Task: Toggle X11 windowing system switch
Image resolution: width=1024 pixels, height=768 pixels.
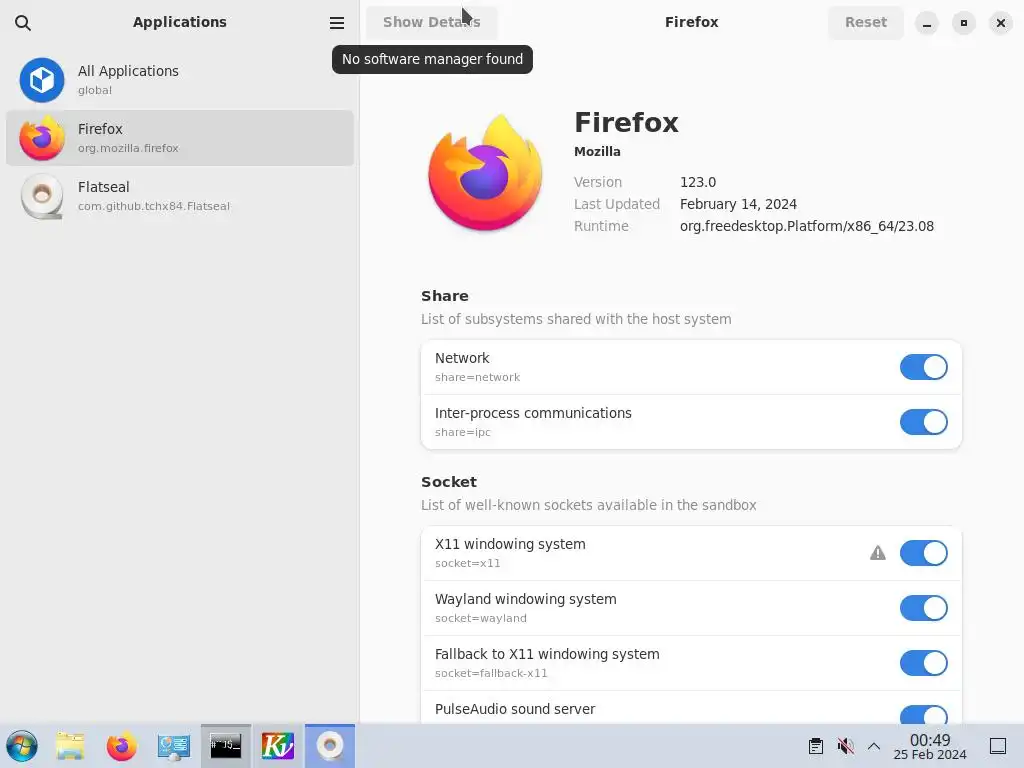Action: pyautogui.click(x=923, y=553)
